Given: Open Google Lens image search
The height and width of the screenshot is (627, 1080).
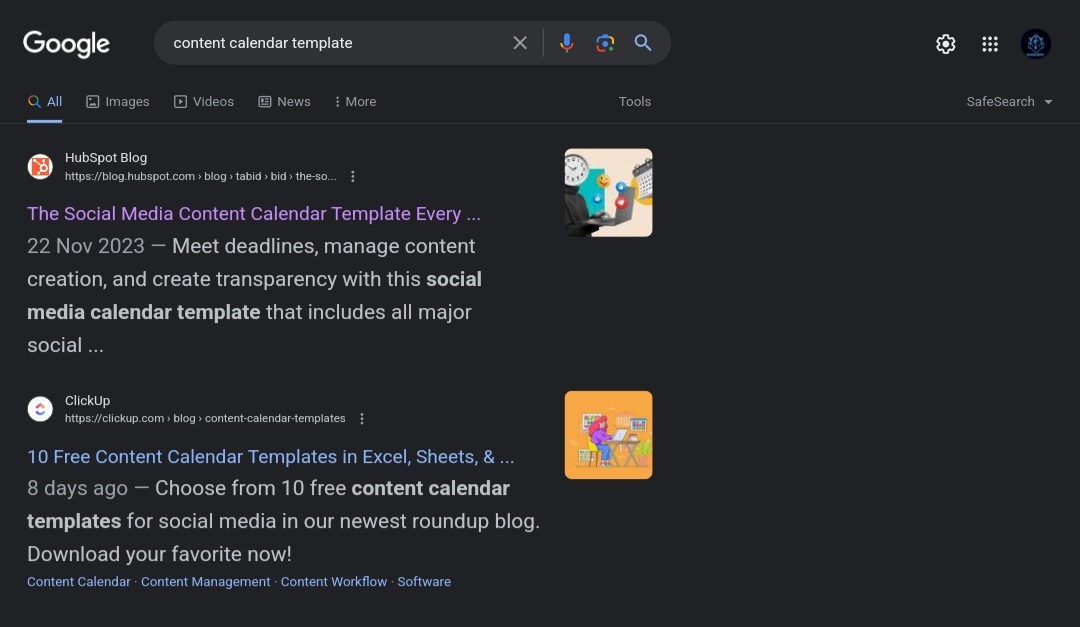Looking at the screenshot, I should pos(605,43).
